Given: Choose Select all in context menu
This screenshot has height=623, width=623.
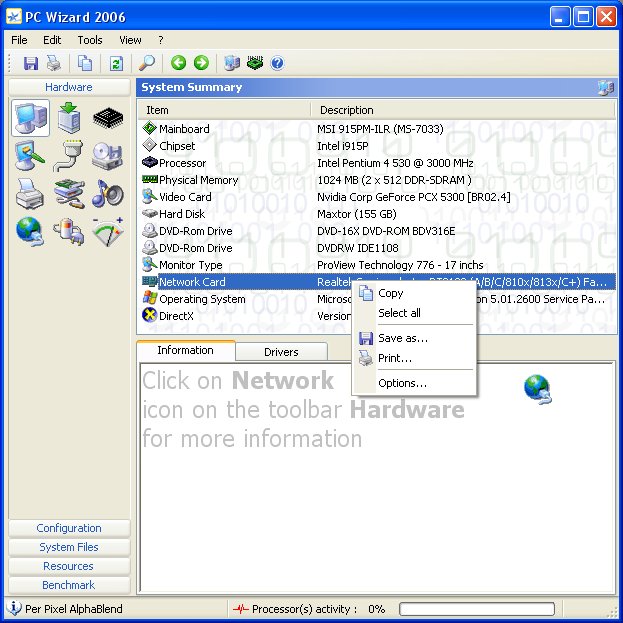Looking at the screenshot, I should pyautogui.click(x=414, y=313).
